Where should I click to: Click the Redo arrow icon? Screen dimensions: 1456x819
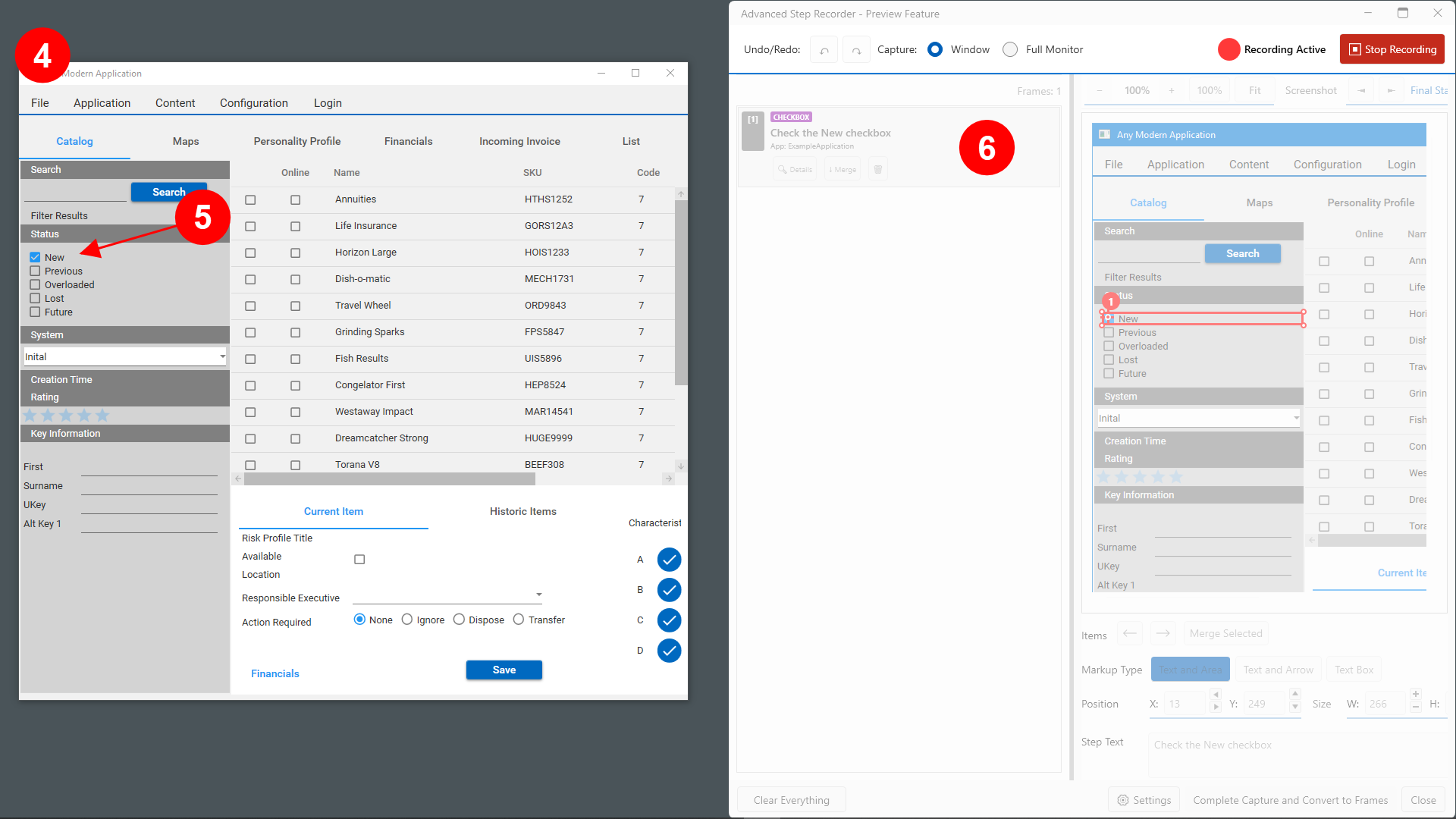(x=856, y=50)
